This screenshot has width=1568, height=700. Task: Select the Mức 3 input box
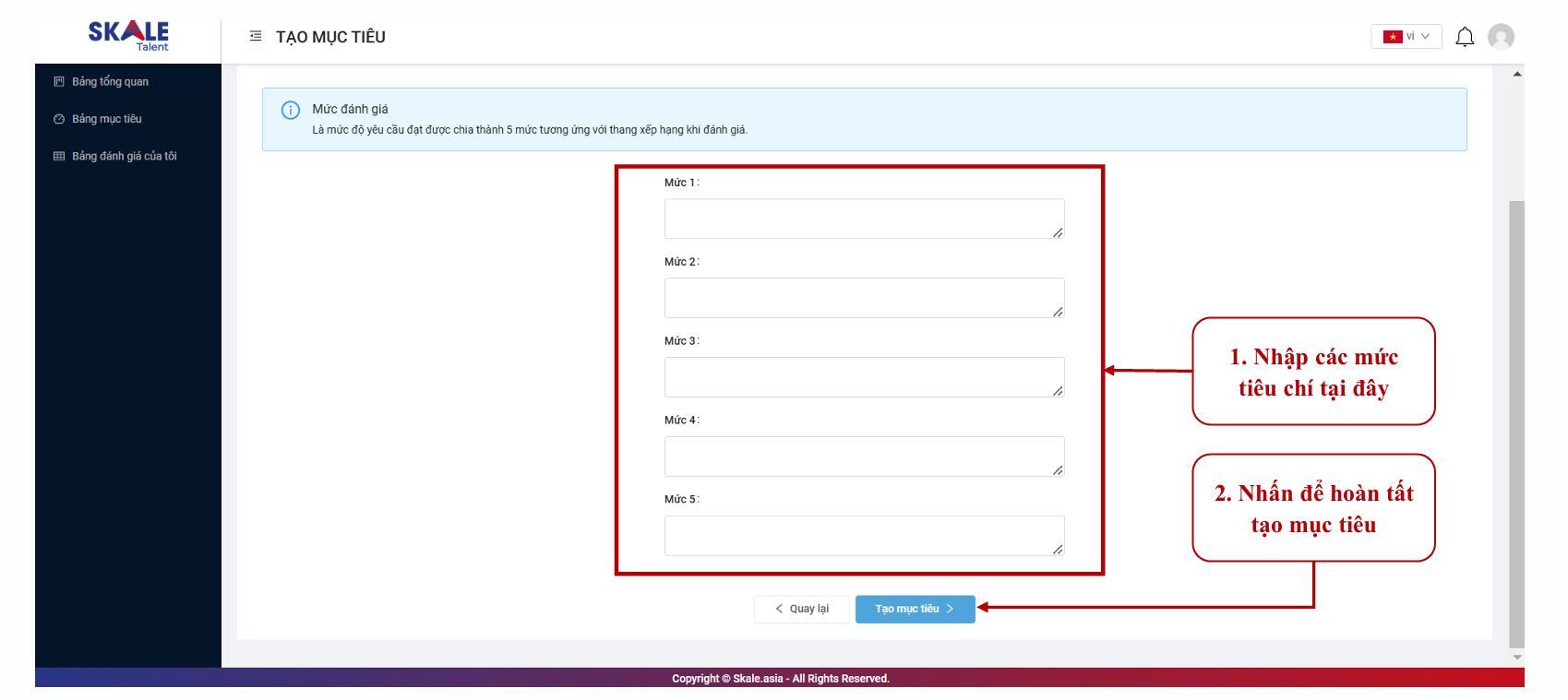click(863, 377)
